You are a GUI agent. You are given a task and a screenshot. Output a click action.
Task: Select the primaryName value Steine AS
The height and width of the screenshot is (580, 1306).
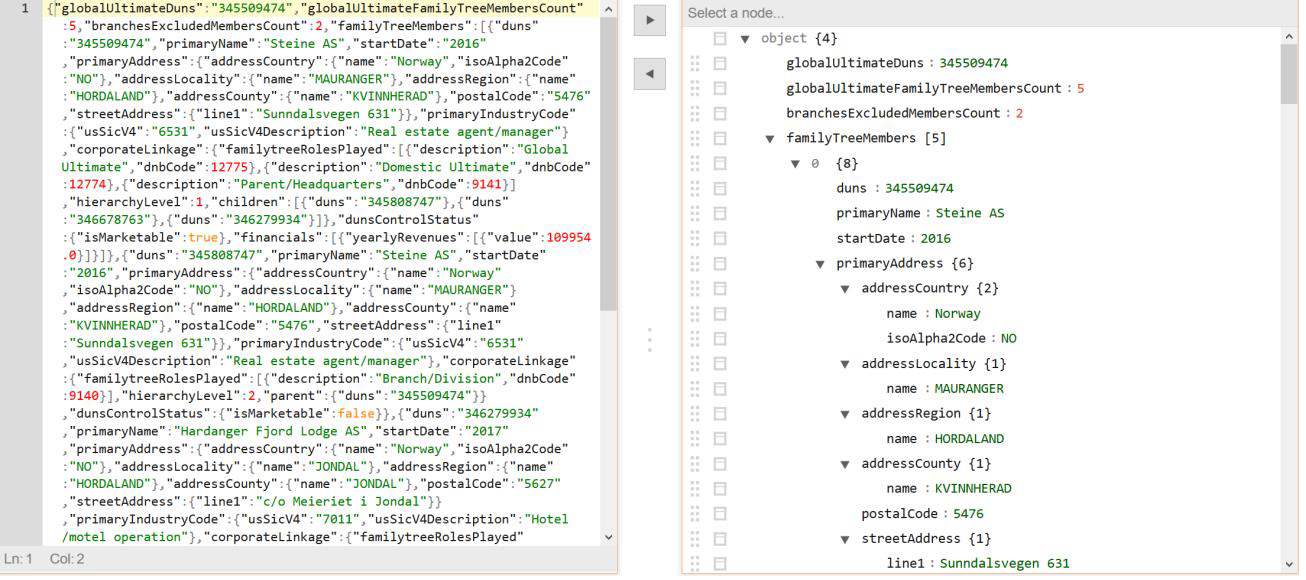tap(970, 213)
